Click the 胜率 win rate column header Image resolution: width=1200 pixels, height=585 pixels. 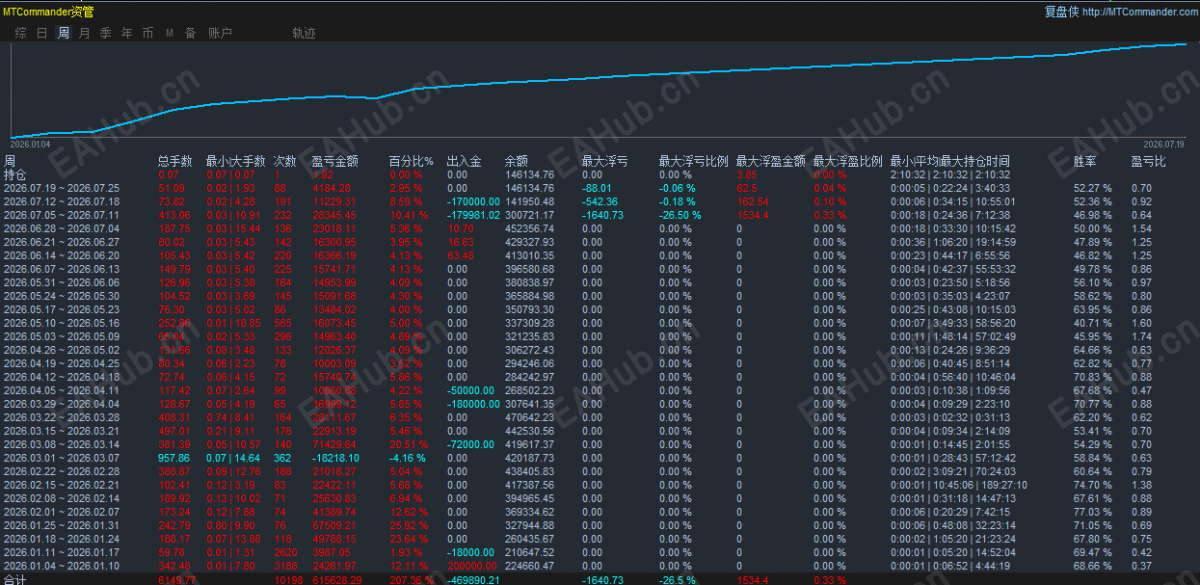coord(1085,161)
